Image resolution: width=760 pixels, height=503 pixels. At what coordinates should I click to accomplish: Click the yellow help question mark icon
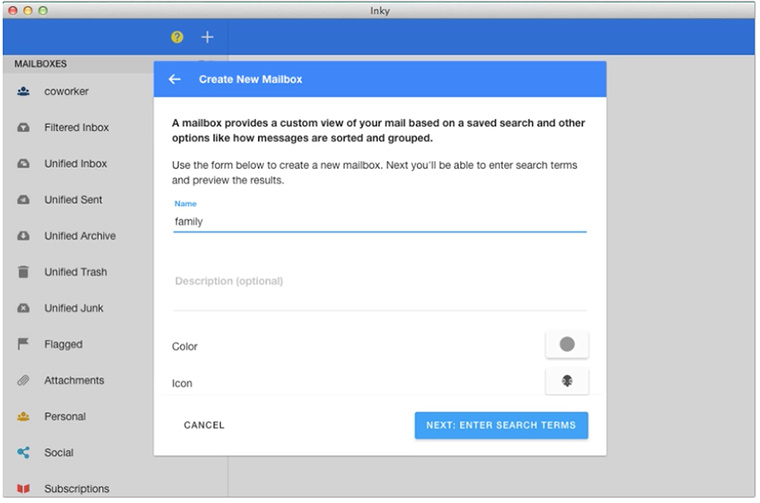(x=177, y=37)
